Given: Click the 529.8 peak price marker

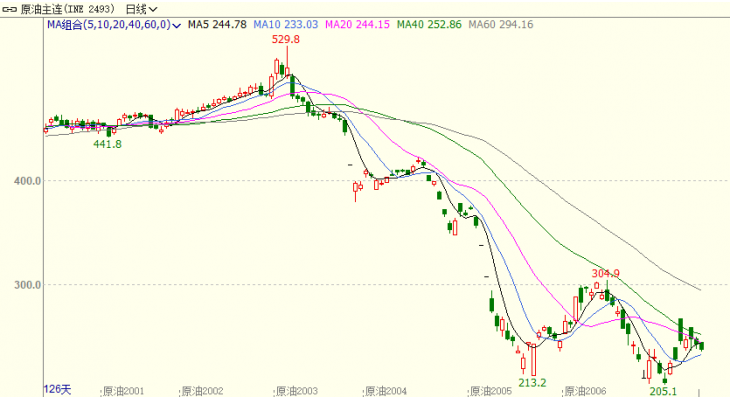Looking at the screenshot, I should (x=287, y=41).
